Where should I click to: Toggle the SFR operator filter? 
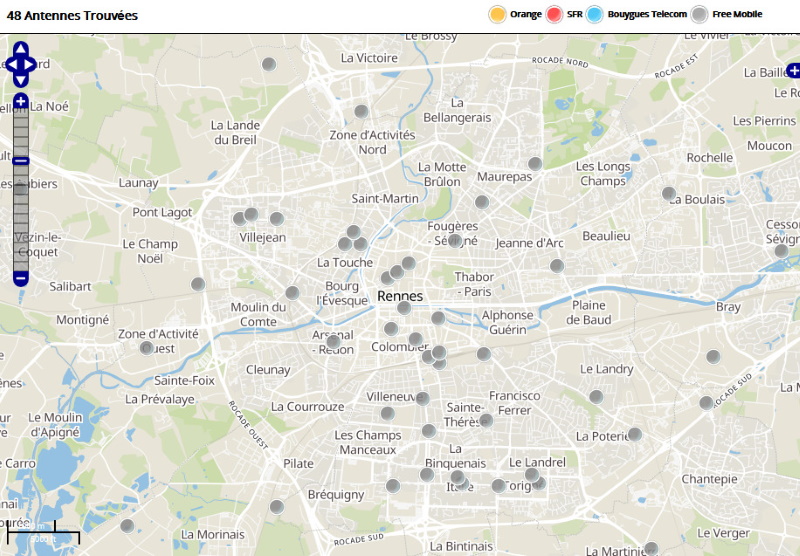click(554, 14)
